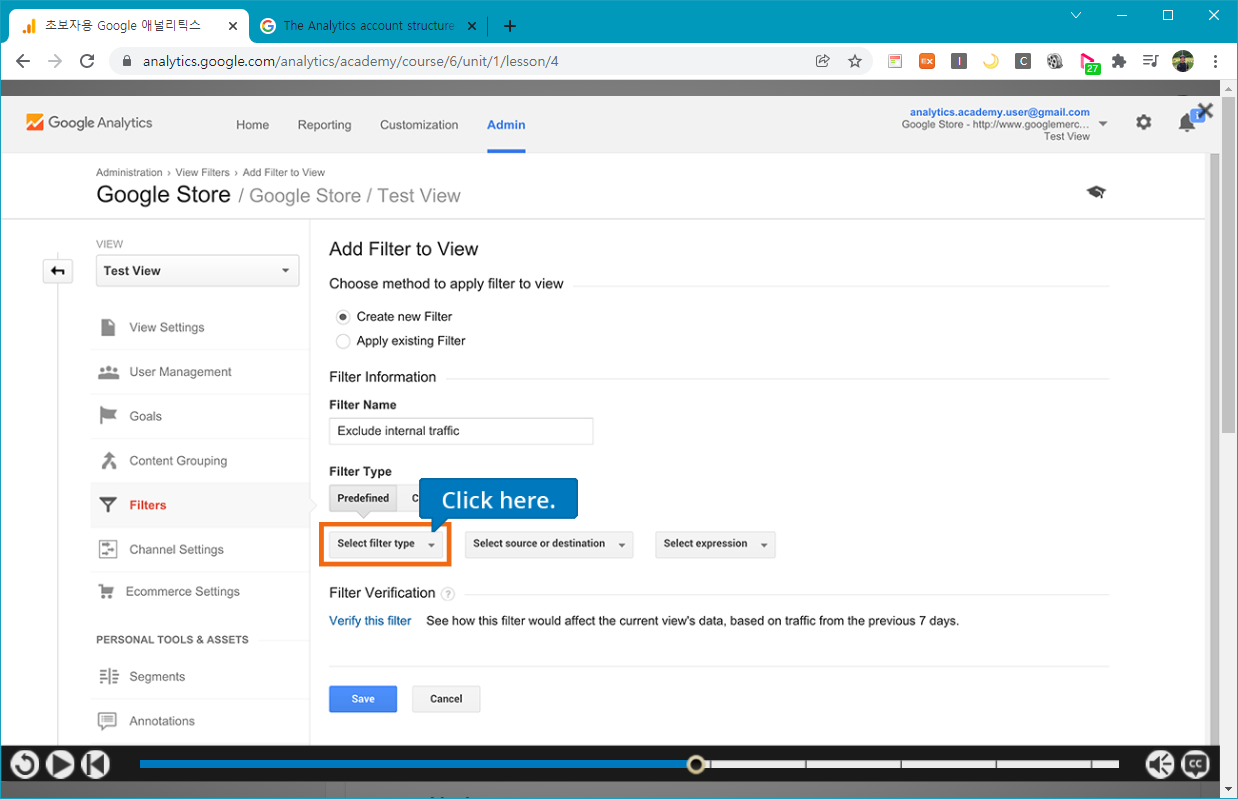Screen dimensions: 1238x799
Task: Go to the Customization tab
Action: (419, 125)
